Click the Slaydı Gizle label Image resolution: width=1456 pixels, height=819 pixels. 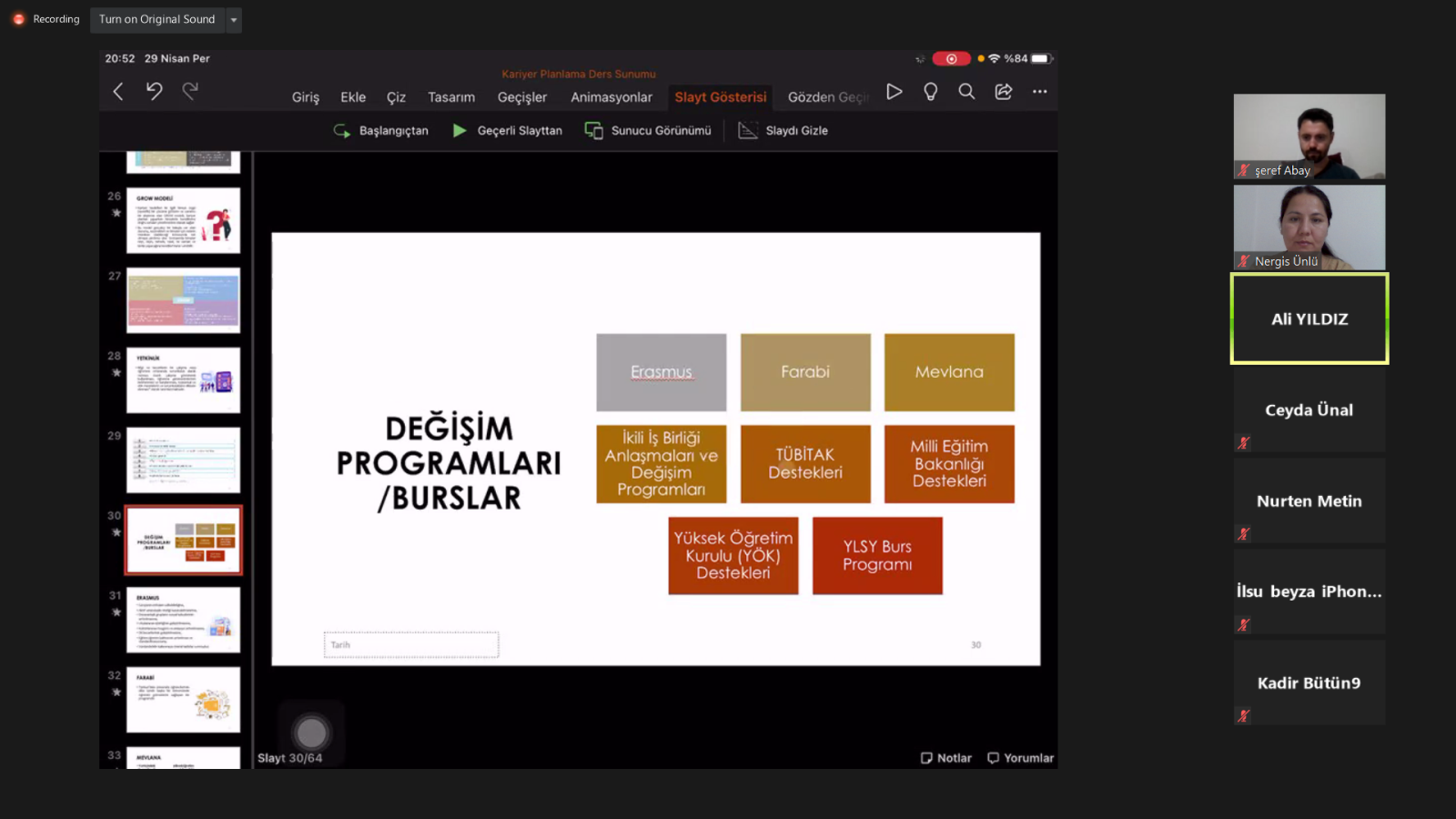(x=797, y=131)
